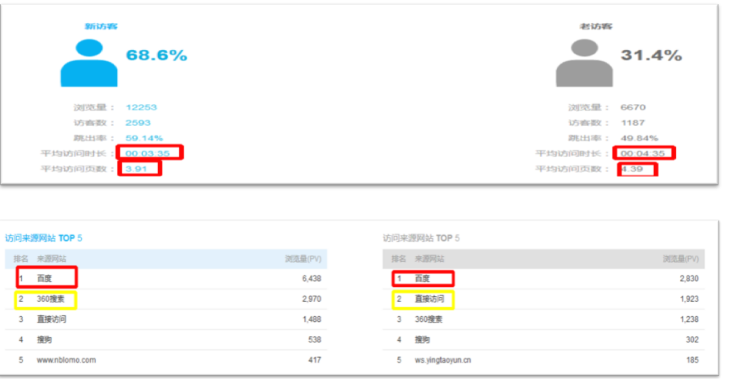Click the 1,238 page view count

point(689,319)
